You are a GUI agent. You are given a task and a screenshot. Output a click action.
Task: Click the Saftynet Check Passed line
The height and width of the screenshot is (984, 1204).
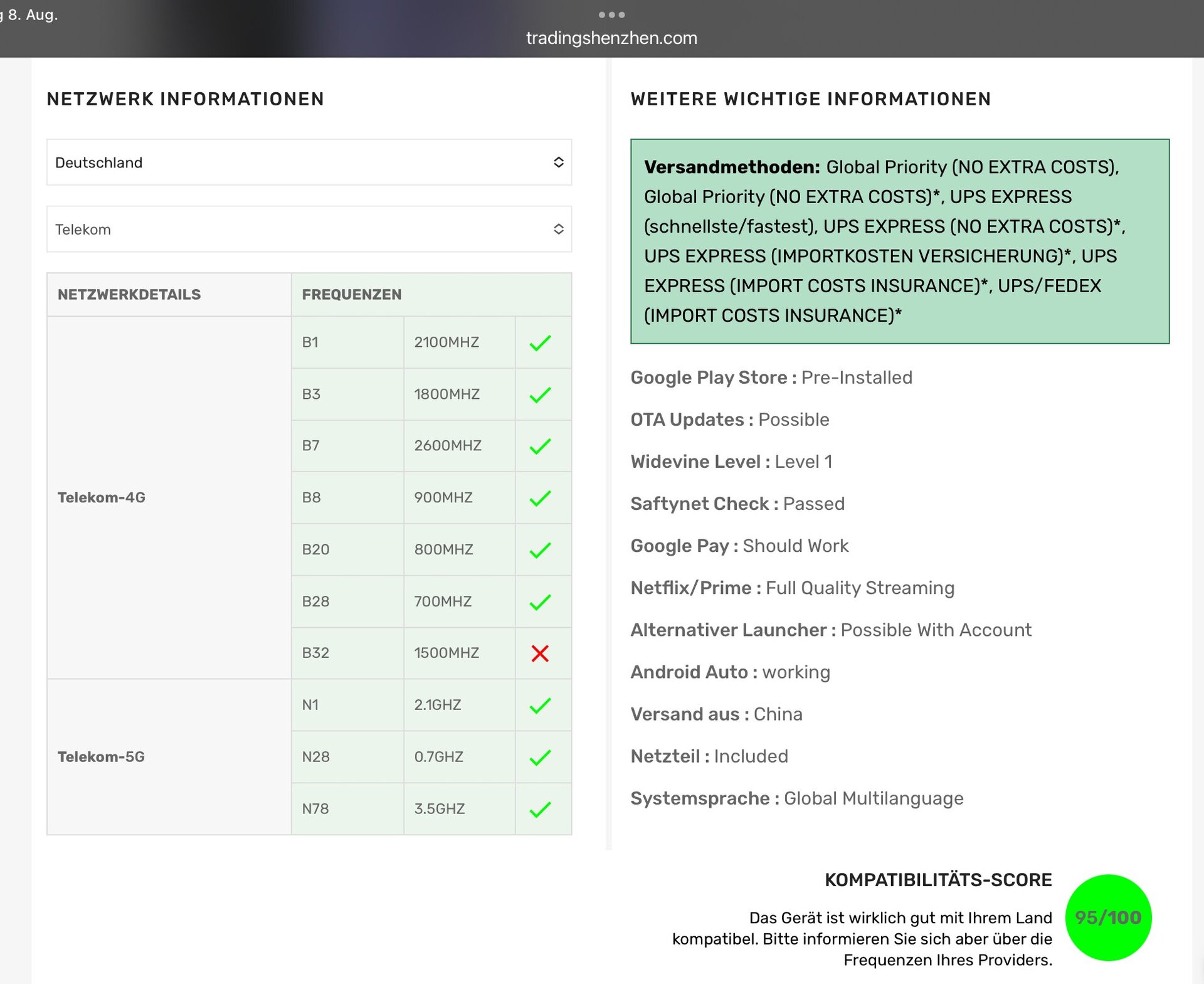[737, 504]
